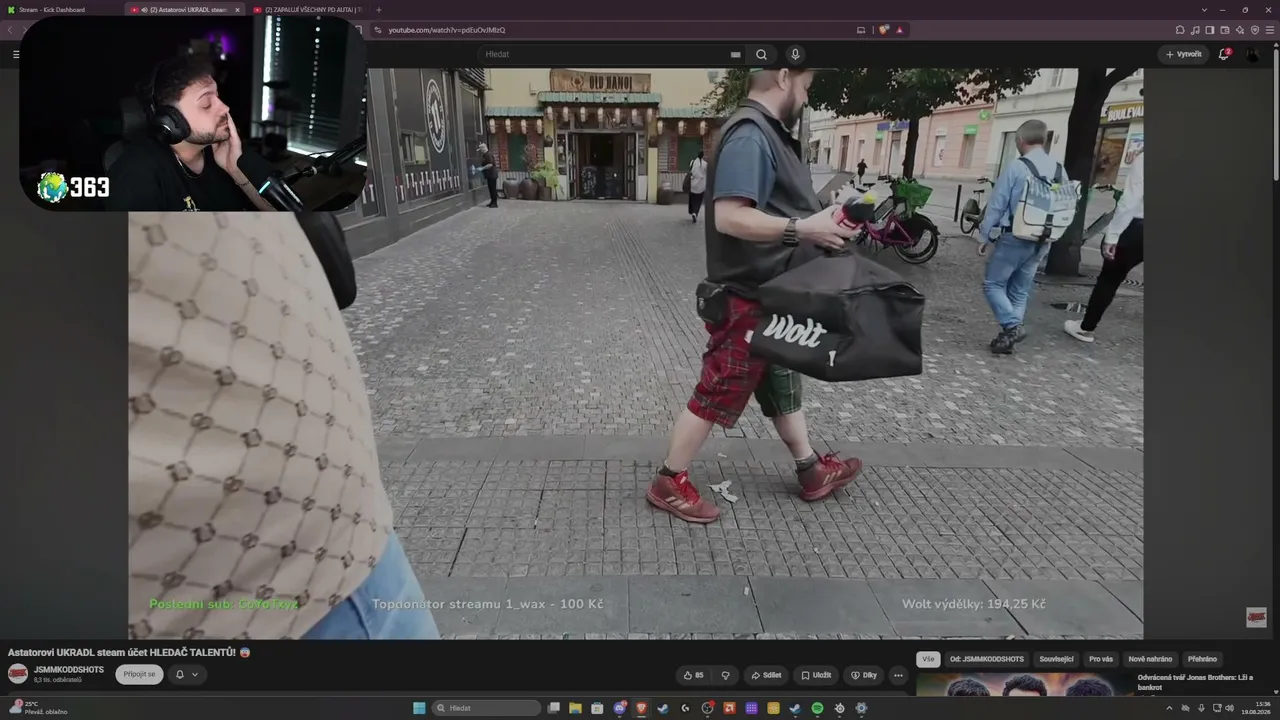This screenshot has height=720, width=1280.
Task: Open the Jonas Brothers recommended video title
Action: [1195, 682]
